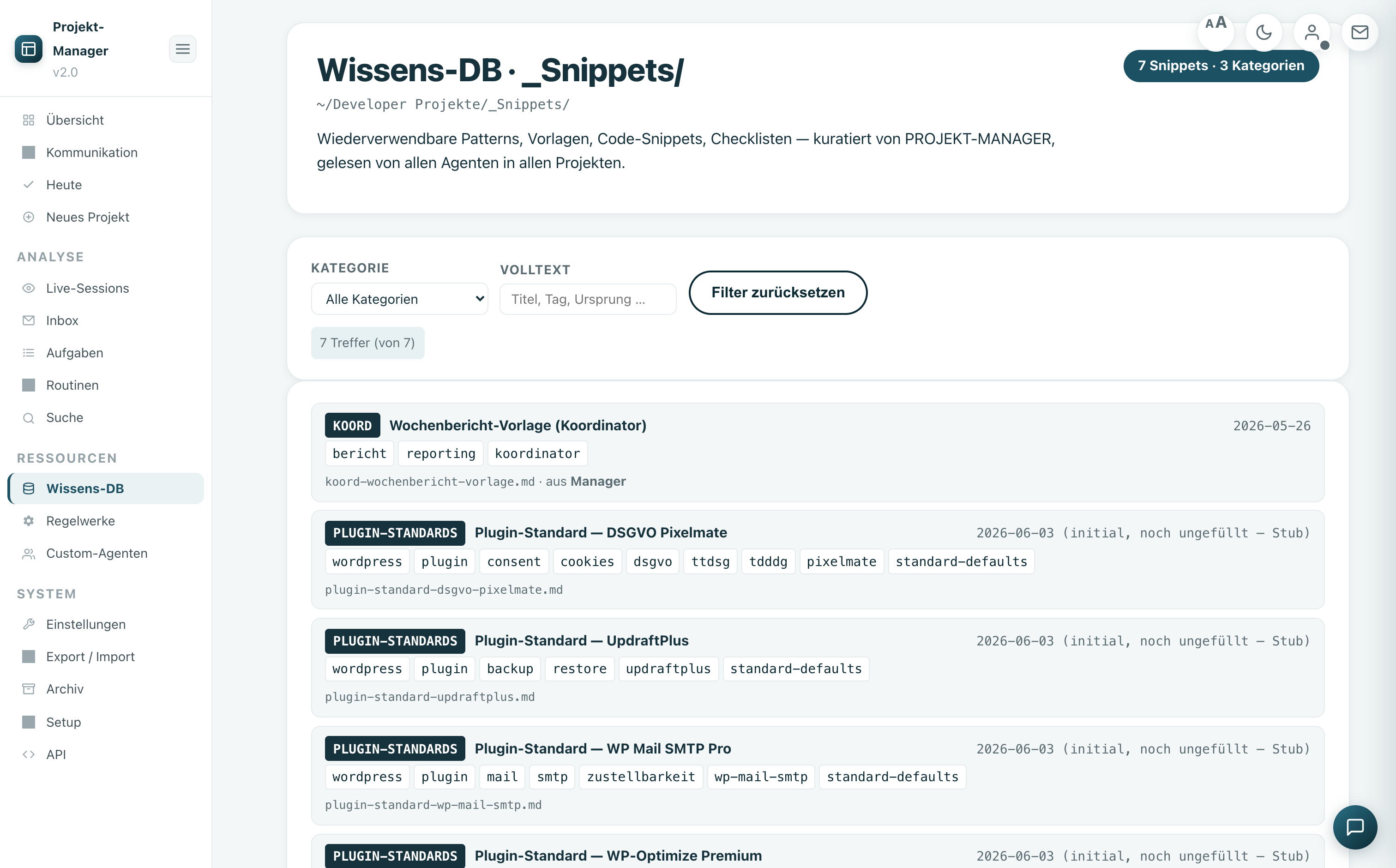Click the Aufgaben list icon
Screen dimensions: 1396x868
pos(29,352)
